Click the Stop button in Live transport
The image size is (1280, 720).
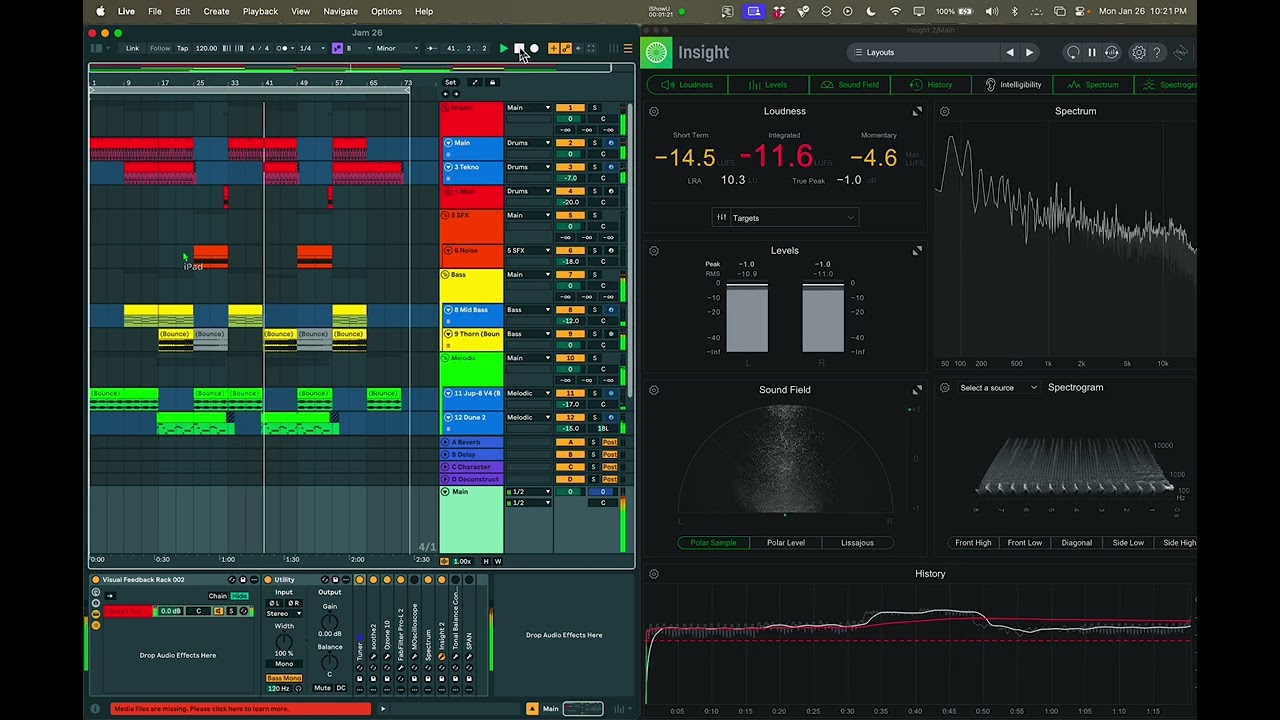(x=518, y=48)
